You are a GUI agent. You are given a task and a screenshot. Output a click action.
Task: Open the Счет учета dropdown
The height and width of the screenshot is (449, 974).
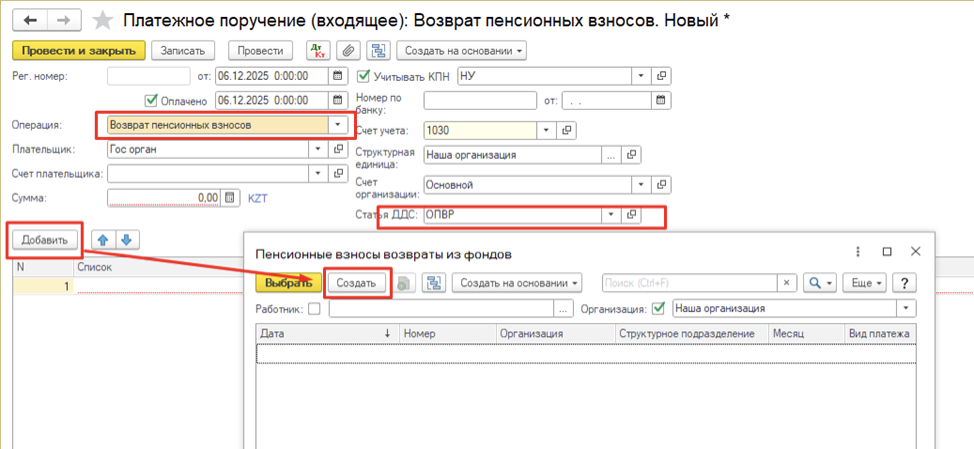(546, 130)
